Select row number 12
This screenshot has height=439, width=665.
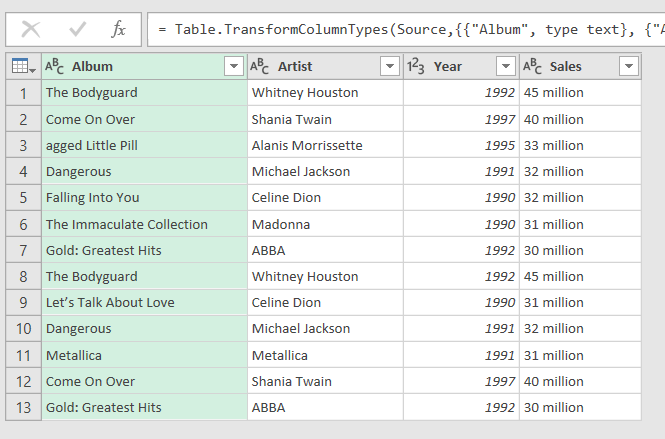[23, 382]
